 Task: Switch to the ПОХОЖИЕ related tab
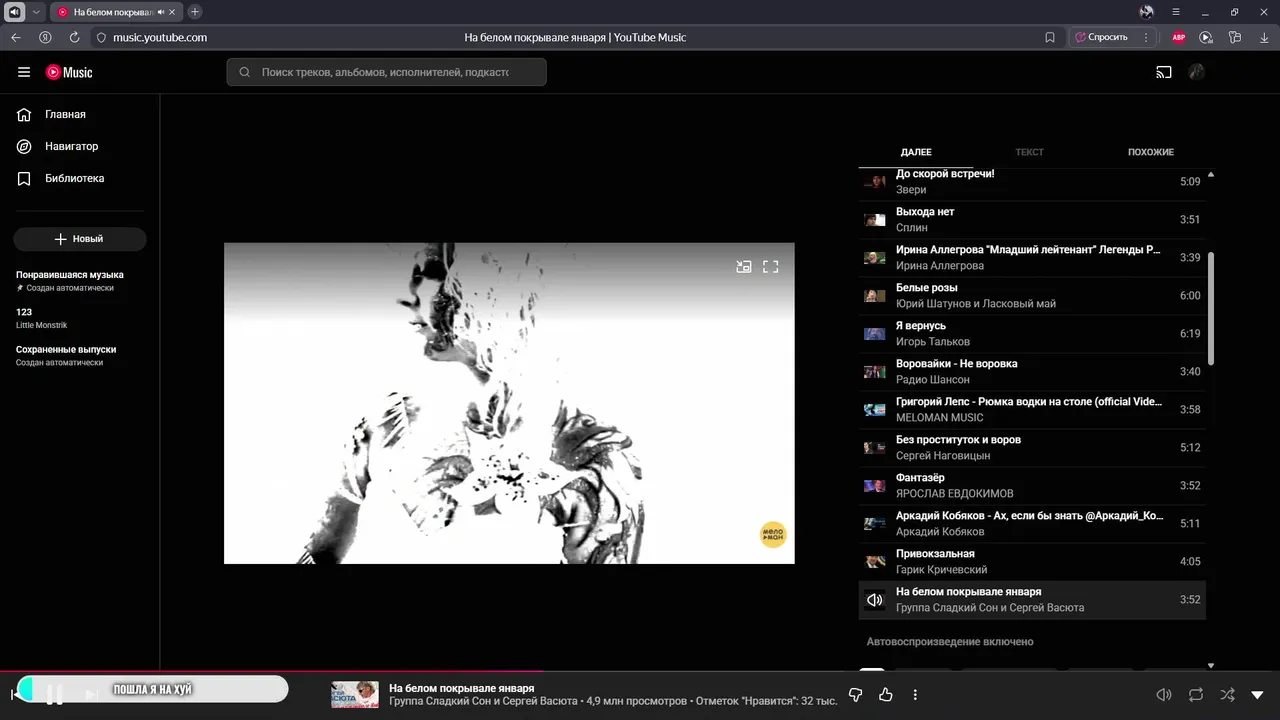pos(1151,152)
